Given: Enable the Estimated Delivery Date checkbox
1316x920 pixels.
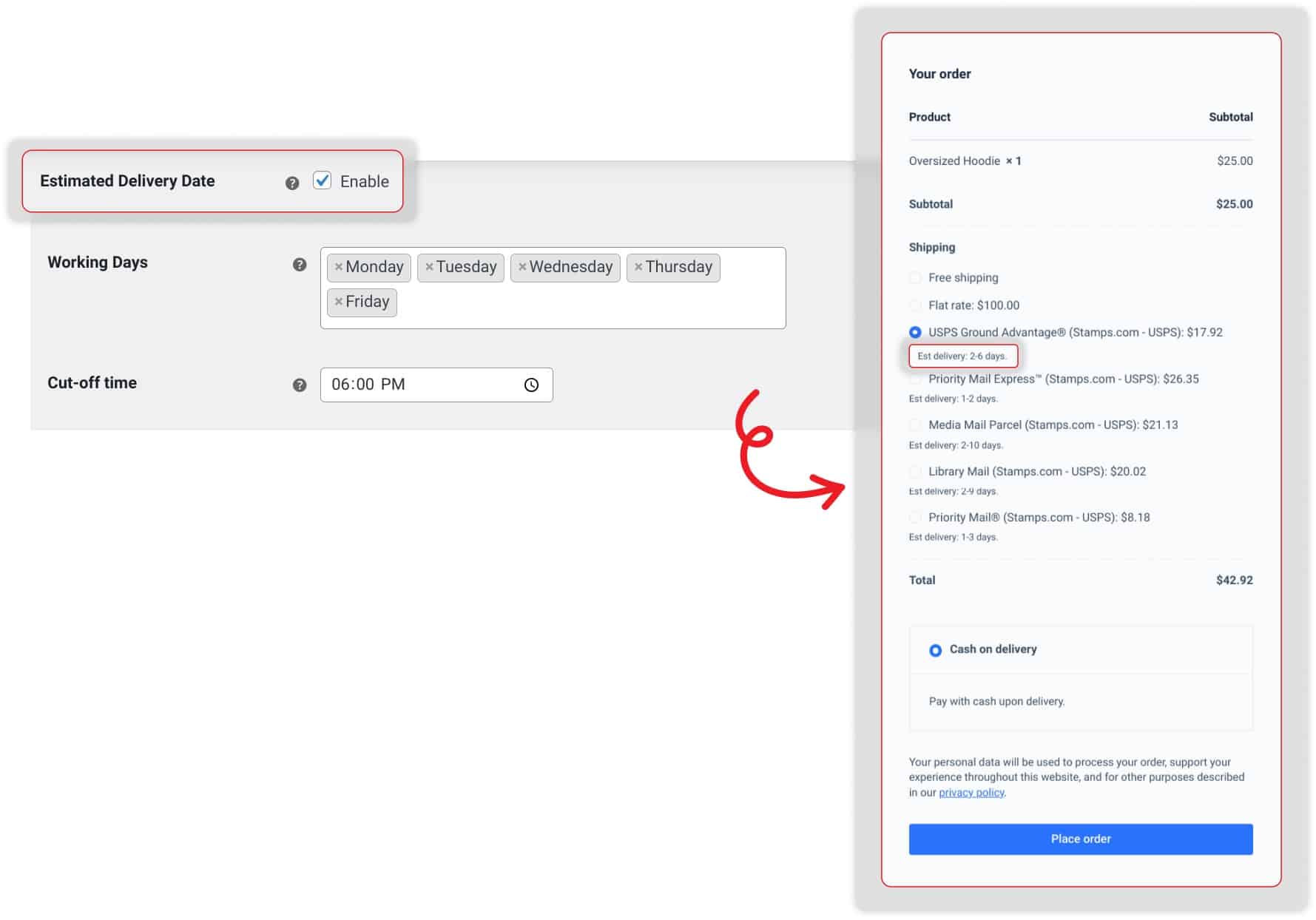Looking at the screenshot, I should tap(322, 180).
